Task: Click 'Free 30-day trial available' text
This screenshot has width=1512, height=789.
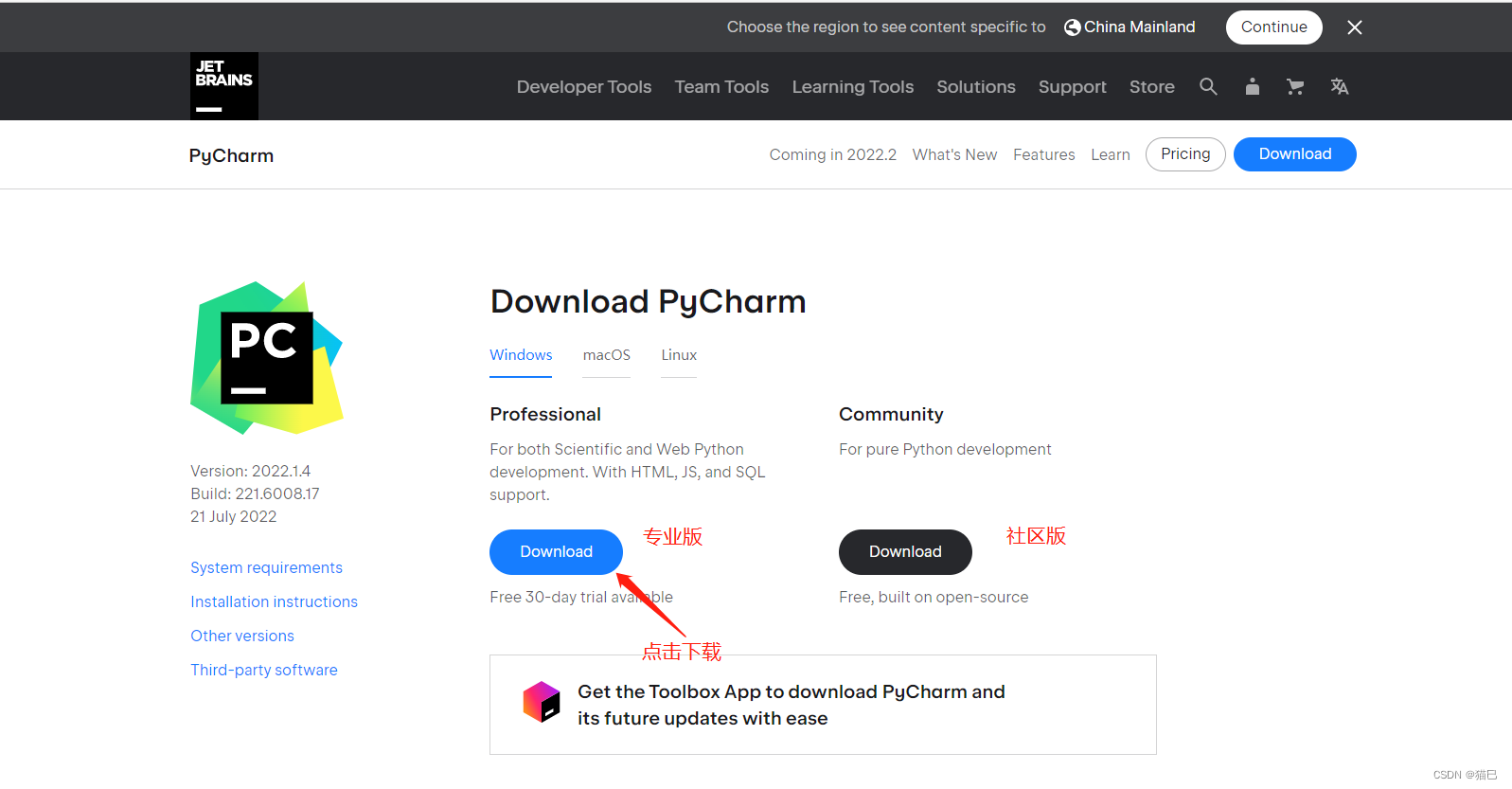Action: (x=581, y=597)
